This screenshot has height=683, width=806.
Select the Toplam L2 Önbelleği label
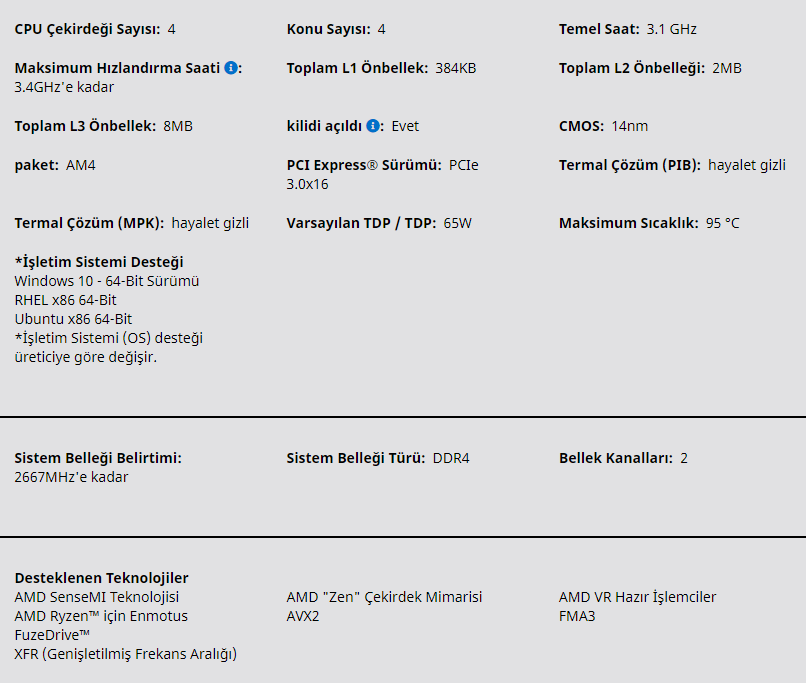(632, 68)
